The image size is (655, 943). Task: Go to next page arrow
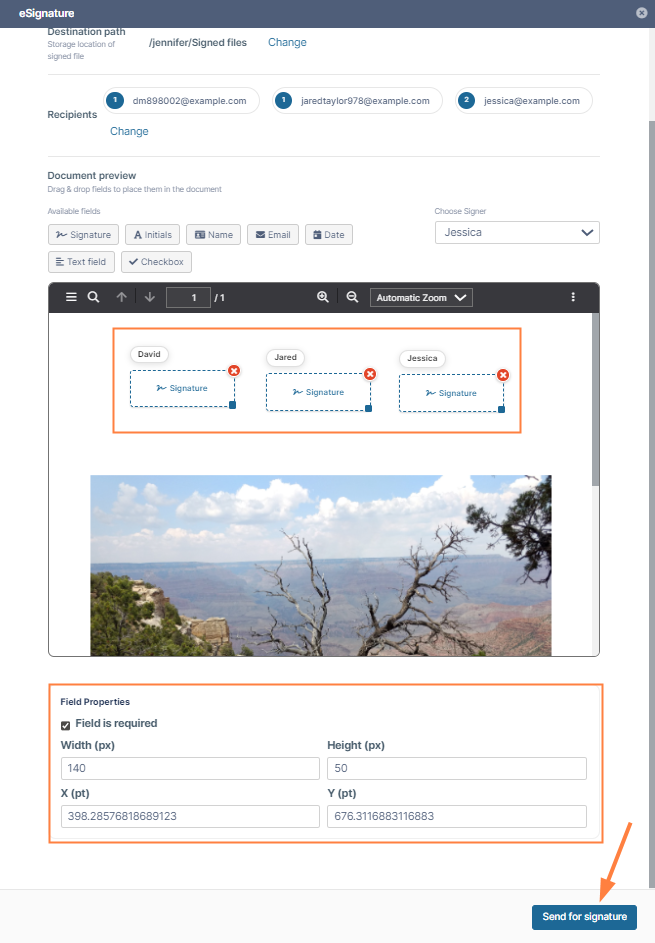point(150,297)
